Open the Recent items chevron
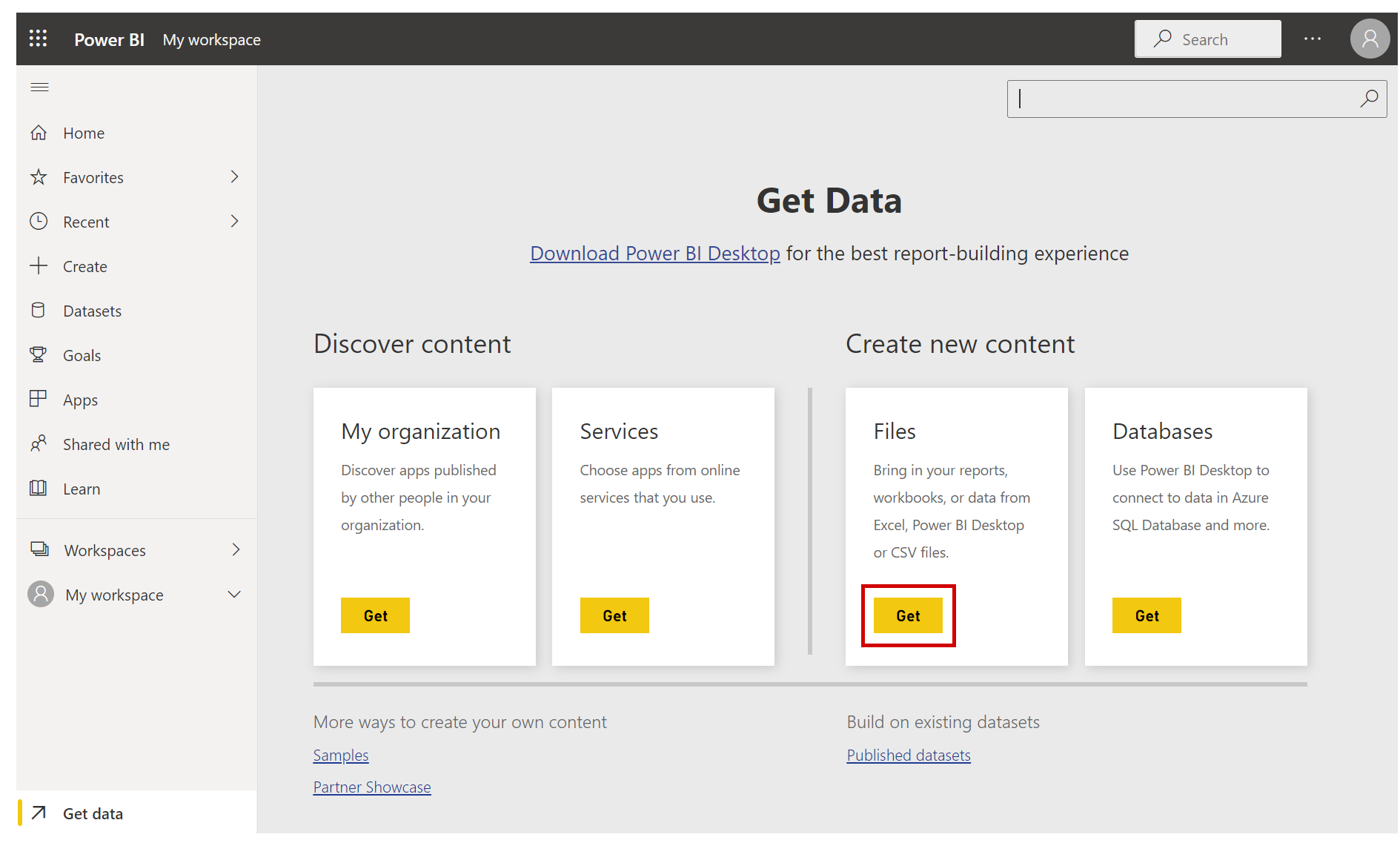Screen dimensions: 1400x843 (x=234, y=221)
